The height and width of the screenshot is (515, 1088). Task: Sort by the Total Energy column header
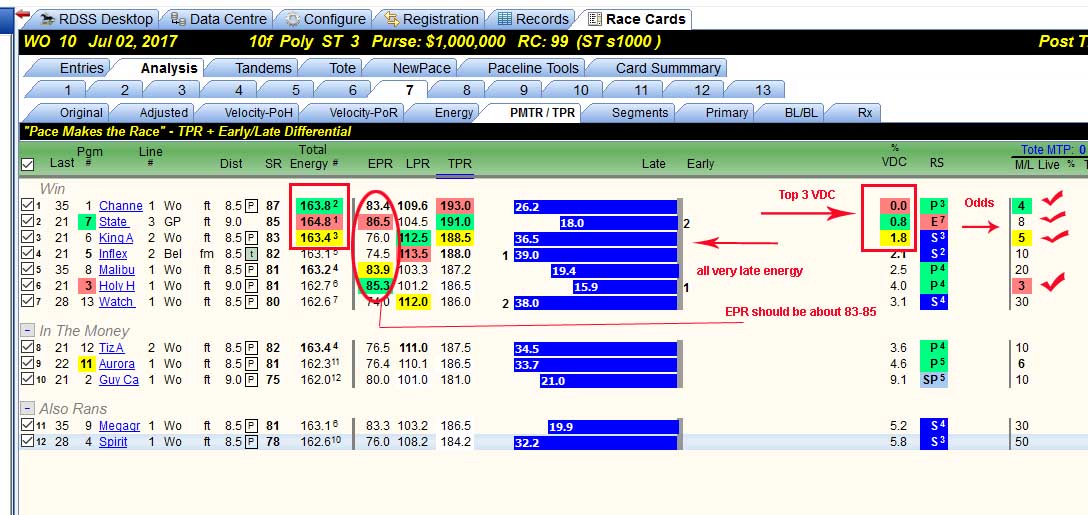[x=313, y=157]
